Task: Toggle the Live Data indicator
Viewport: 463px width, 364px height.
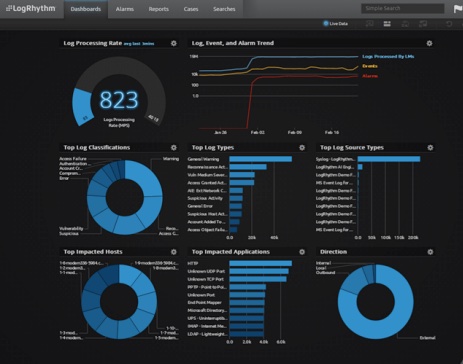Action: pos(335,24)
